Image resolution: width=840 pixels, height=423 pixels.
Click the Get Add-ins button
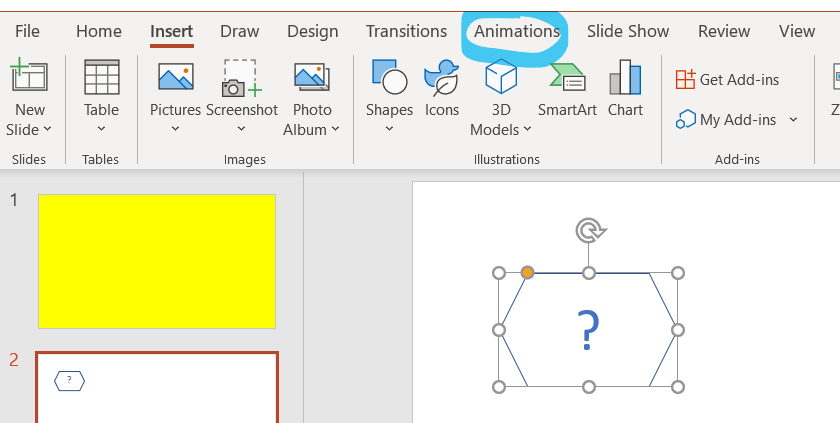[x=727, y=79]
